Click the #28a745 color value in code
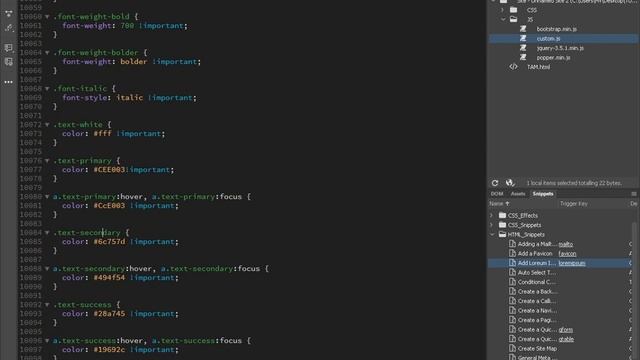This screenshot has height=360, width=640. (x=109, y=313)
